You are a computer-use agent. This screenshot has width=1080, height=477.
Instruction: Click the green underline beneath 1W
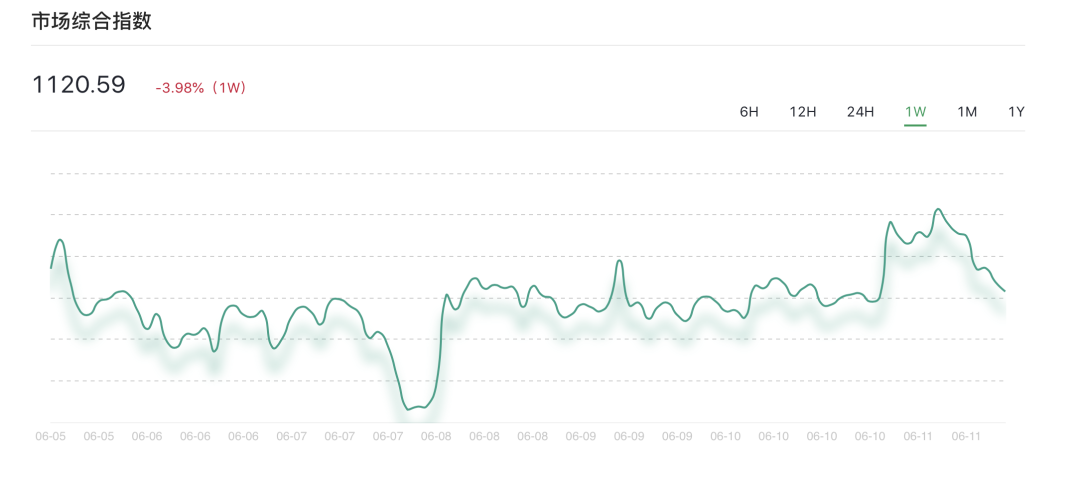coord(915,126)
